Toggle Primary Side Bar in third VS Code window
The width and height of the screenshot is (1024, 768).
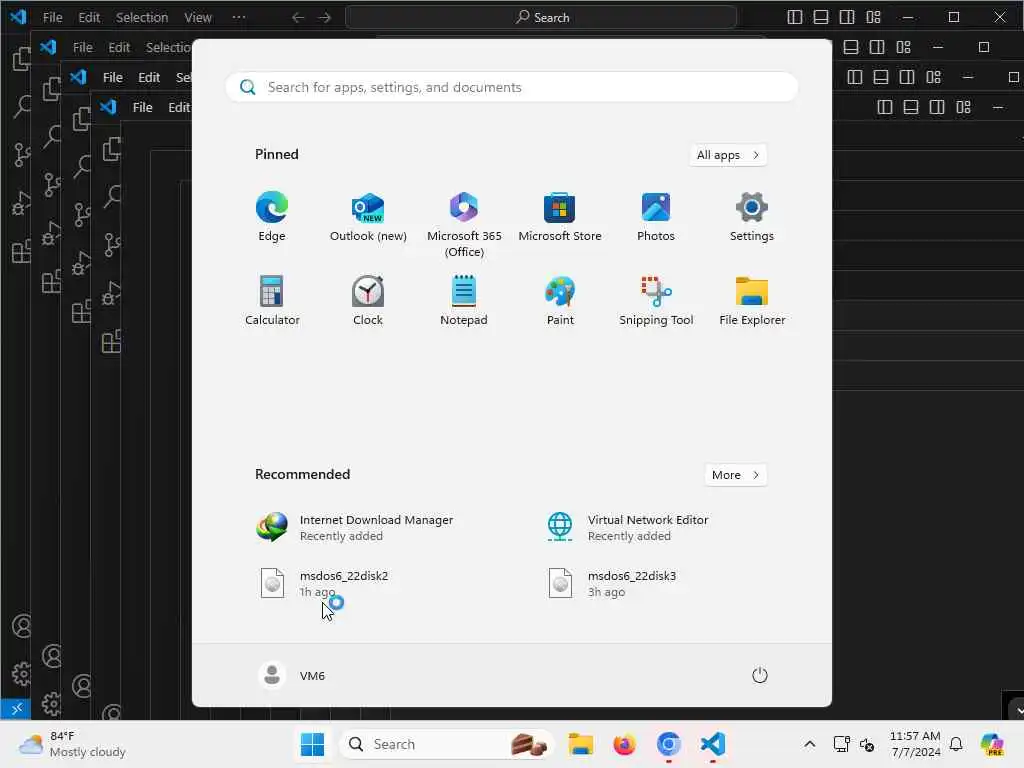(855, 77)
